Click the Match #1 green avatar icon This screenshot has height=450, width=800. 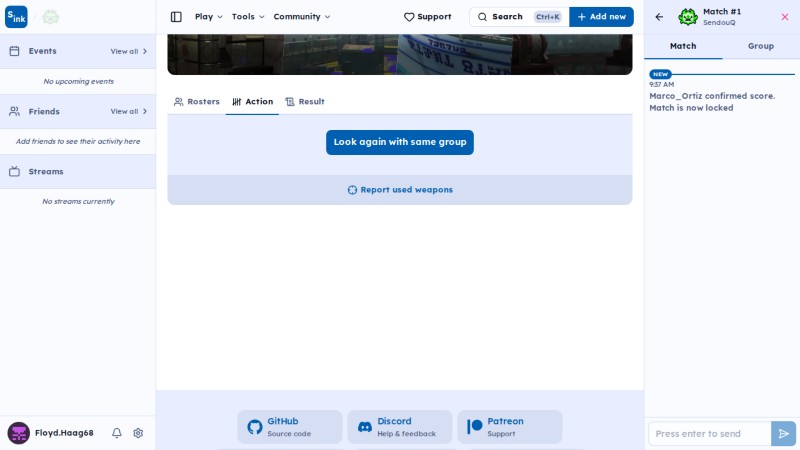[x=688, y=17]
